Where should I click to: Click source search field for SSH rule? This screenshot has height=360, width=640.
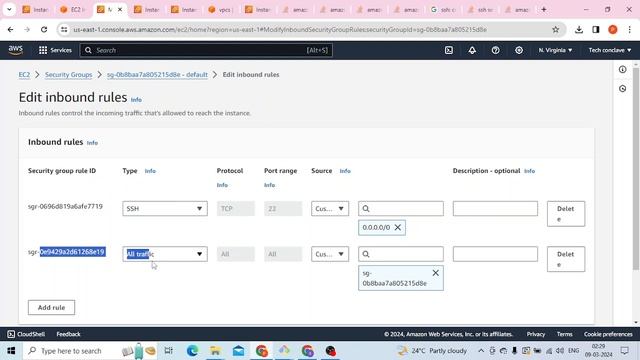[401, 209]
